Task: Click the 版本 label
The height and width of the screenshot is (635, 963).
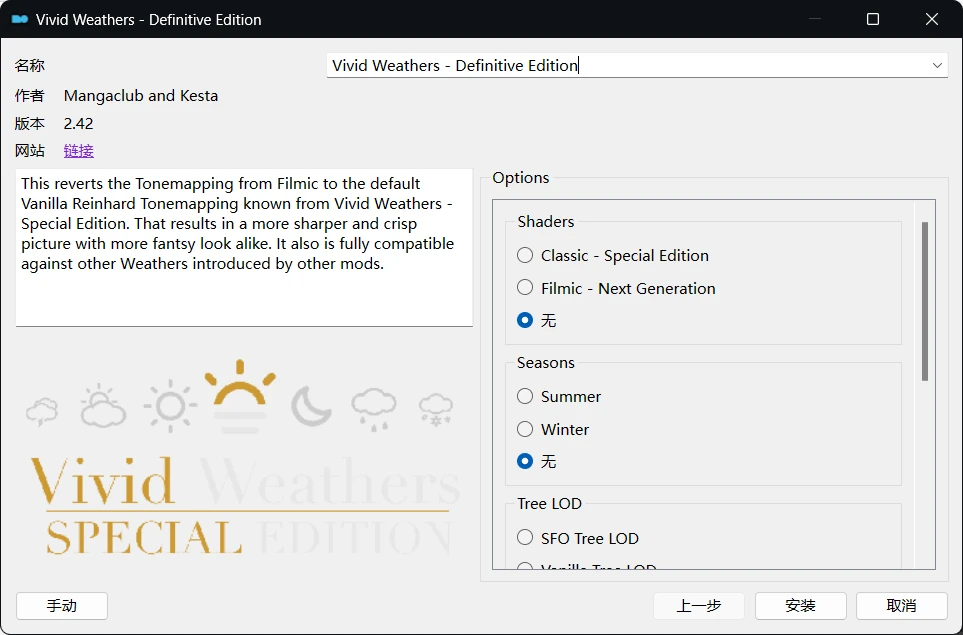Action: (x=29, y=123)
